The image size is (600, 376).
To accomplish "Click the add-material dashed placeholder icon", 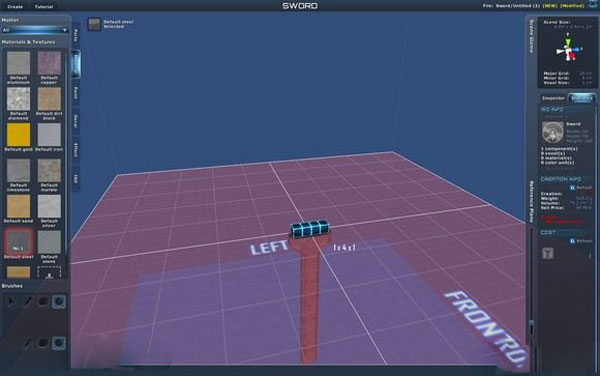I will (49, 272).
